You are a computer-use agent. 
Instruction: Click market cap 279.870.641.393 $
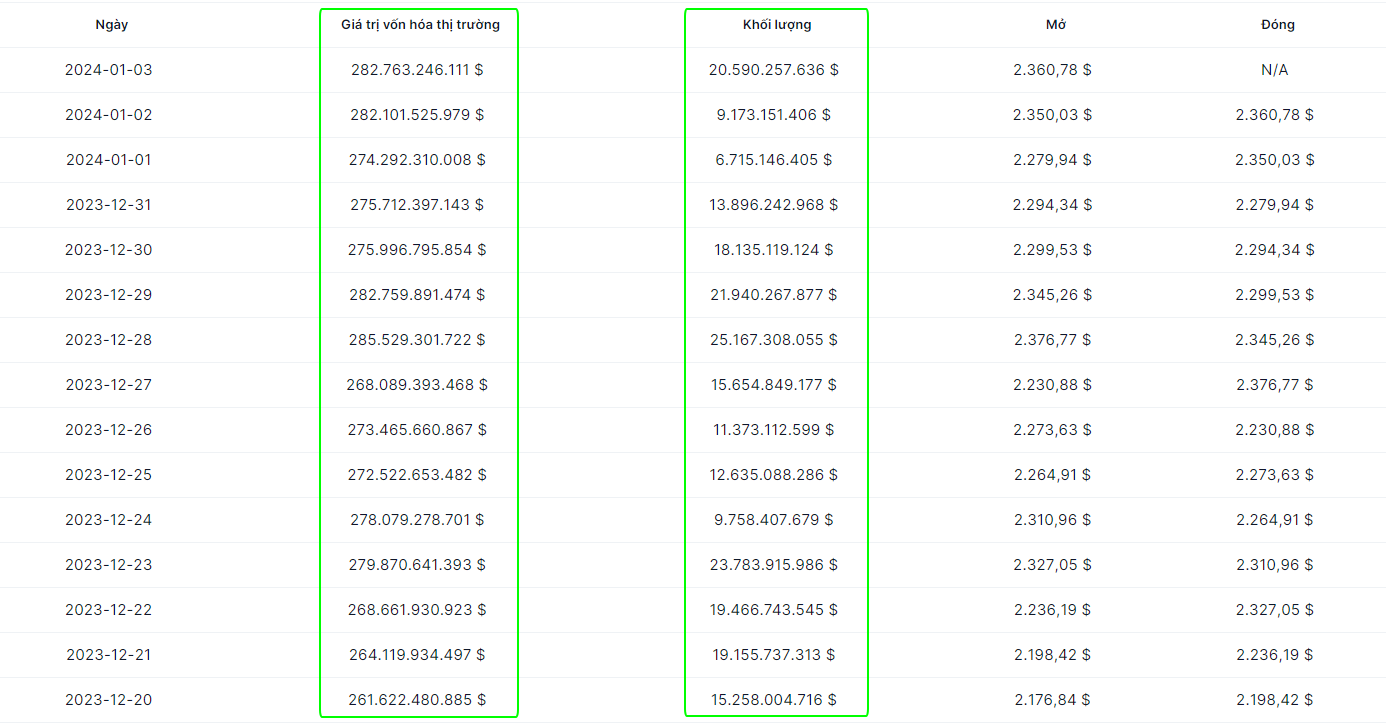[418, 565]
